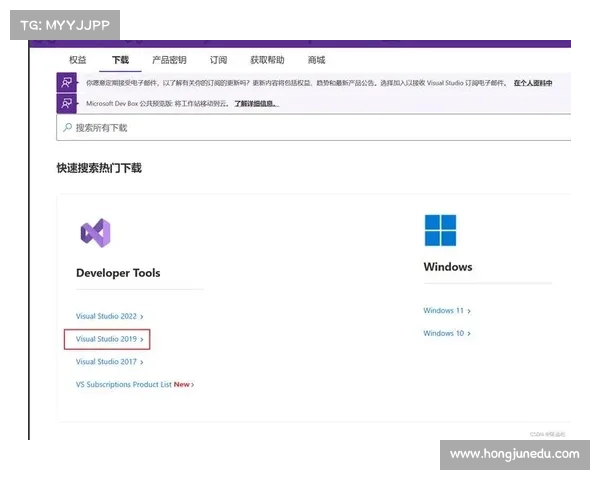Screen dimensions: 600x480
Task: Go to the 获取帮助 tab
Action: 267,60
